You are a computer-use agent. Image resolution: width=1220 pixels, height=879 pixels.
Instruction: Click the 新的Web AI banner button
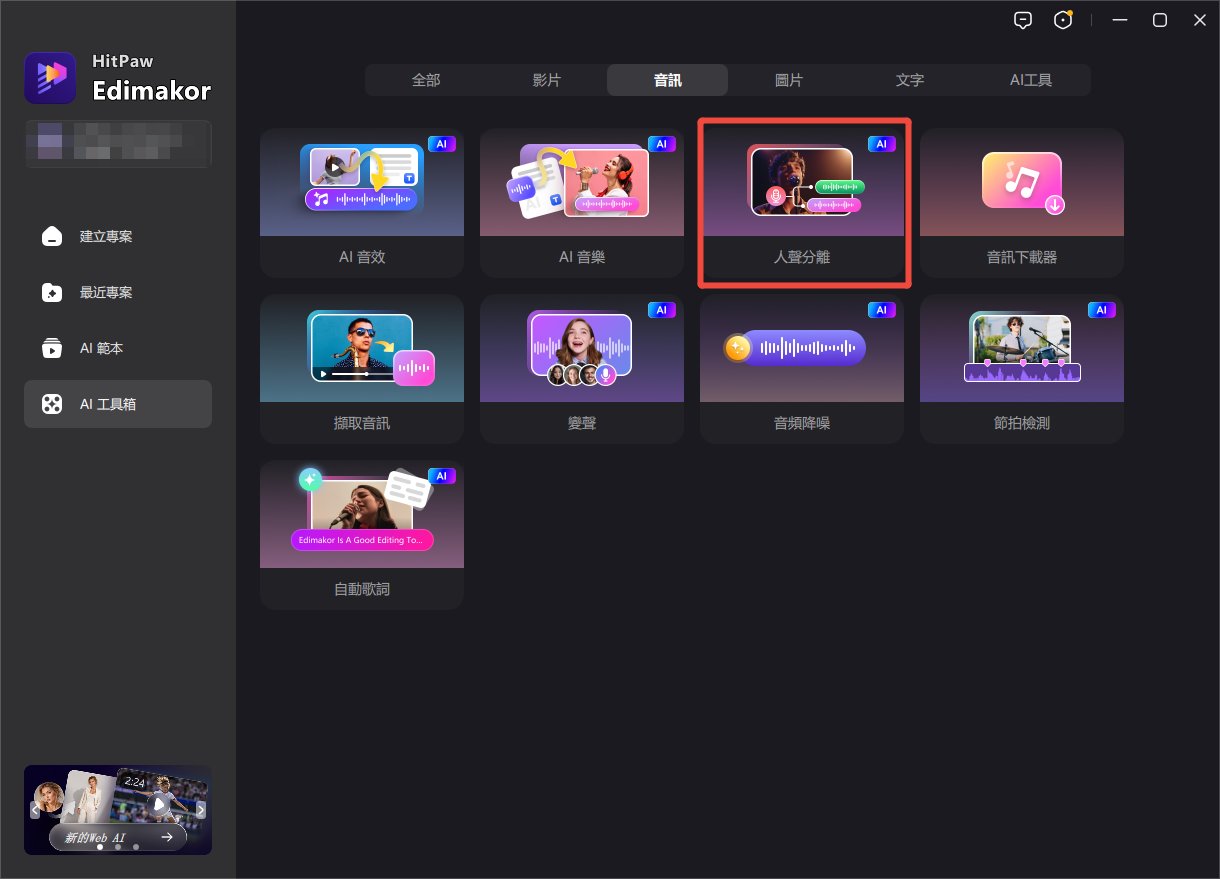[x=118, y=837]
